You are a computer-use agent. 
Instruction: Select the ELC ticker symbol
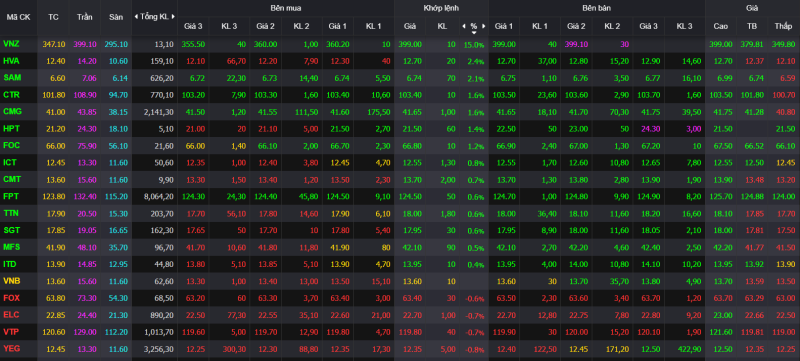[x=11, y=315]
